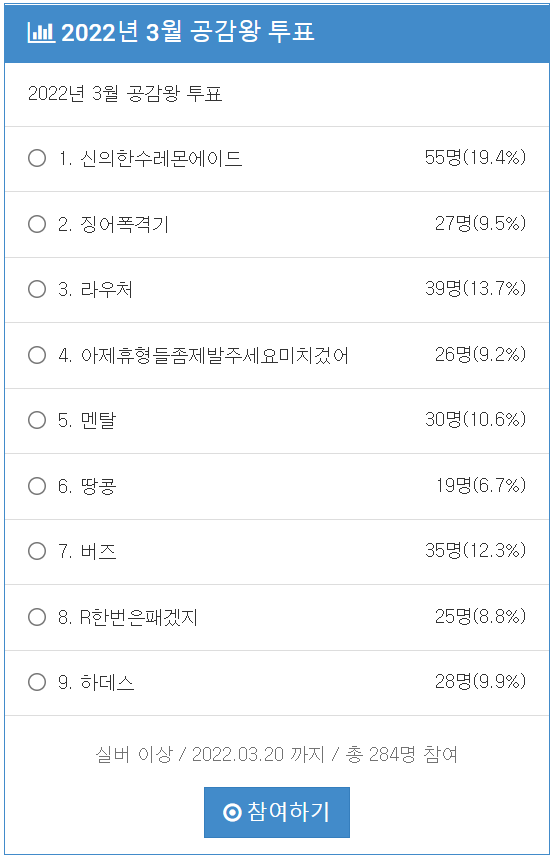Click the 라우쳐 option label text
The width and height of the screenshot is (554, 860).
point(106,290)
